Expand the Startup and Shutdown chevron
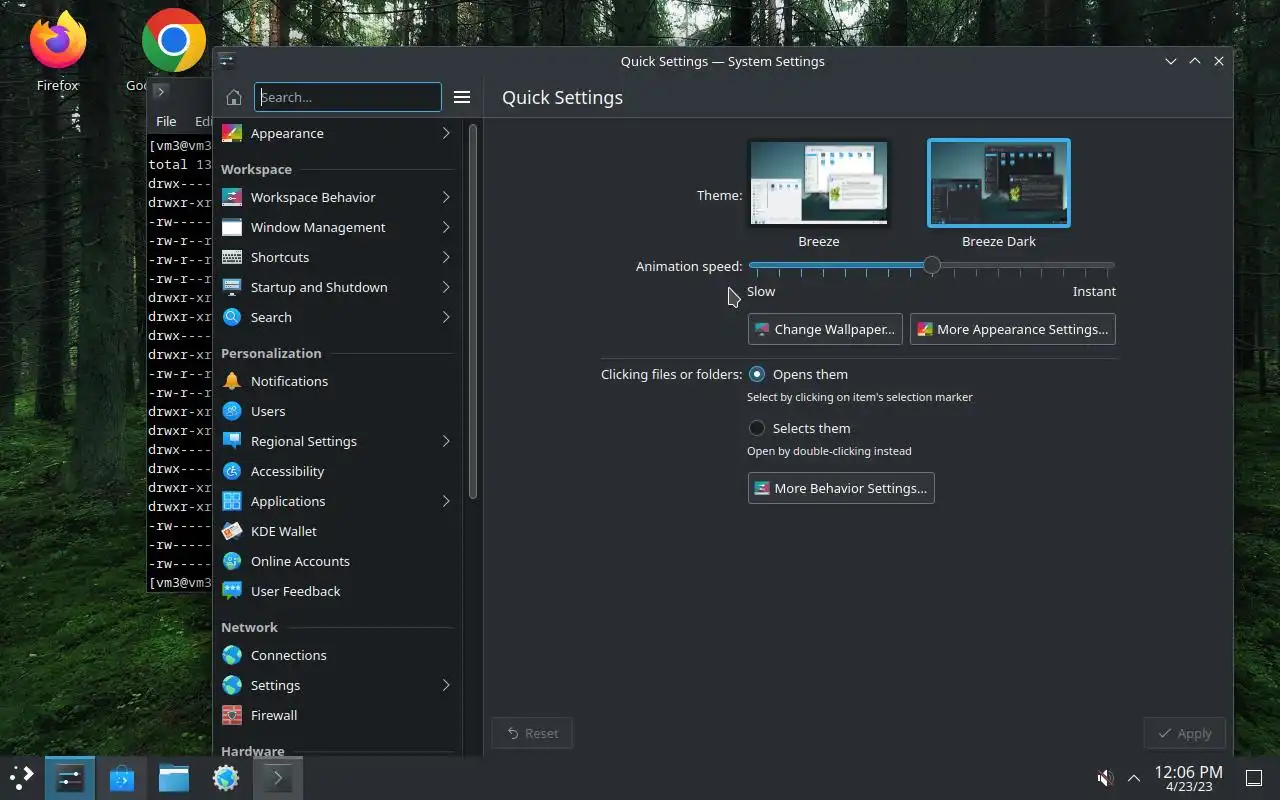 tap(446, 287)
